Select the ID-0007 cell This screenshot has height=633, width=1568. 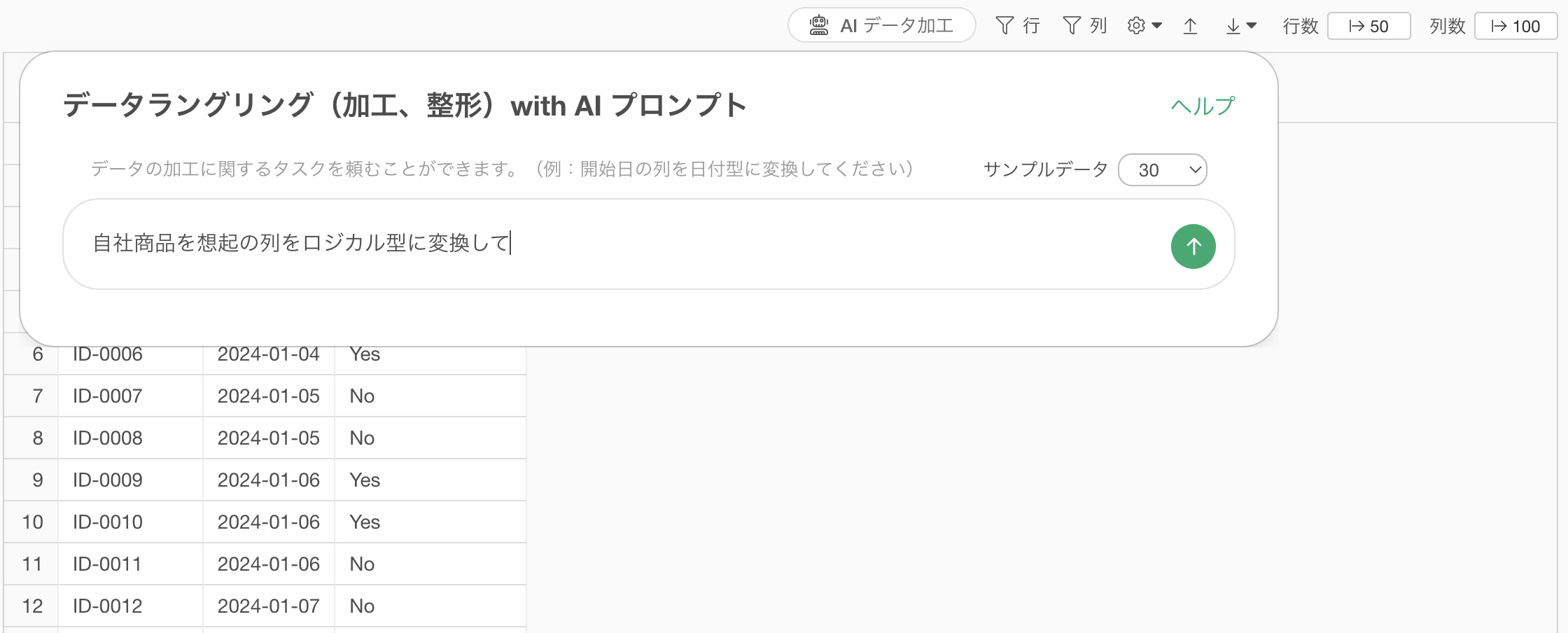[x=108, y=396]
